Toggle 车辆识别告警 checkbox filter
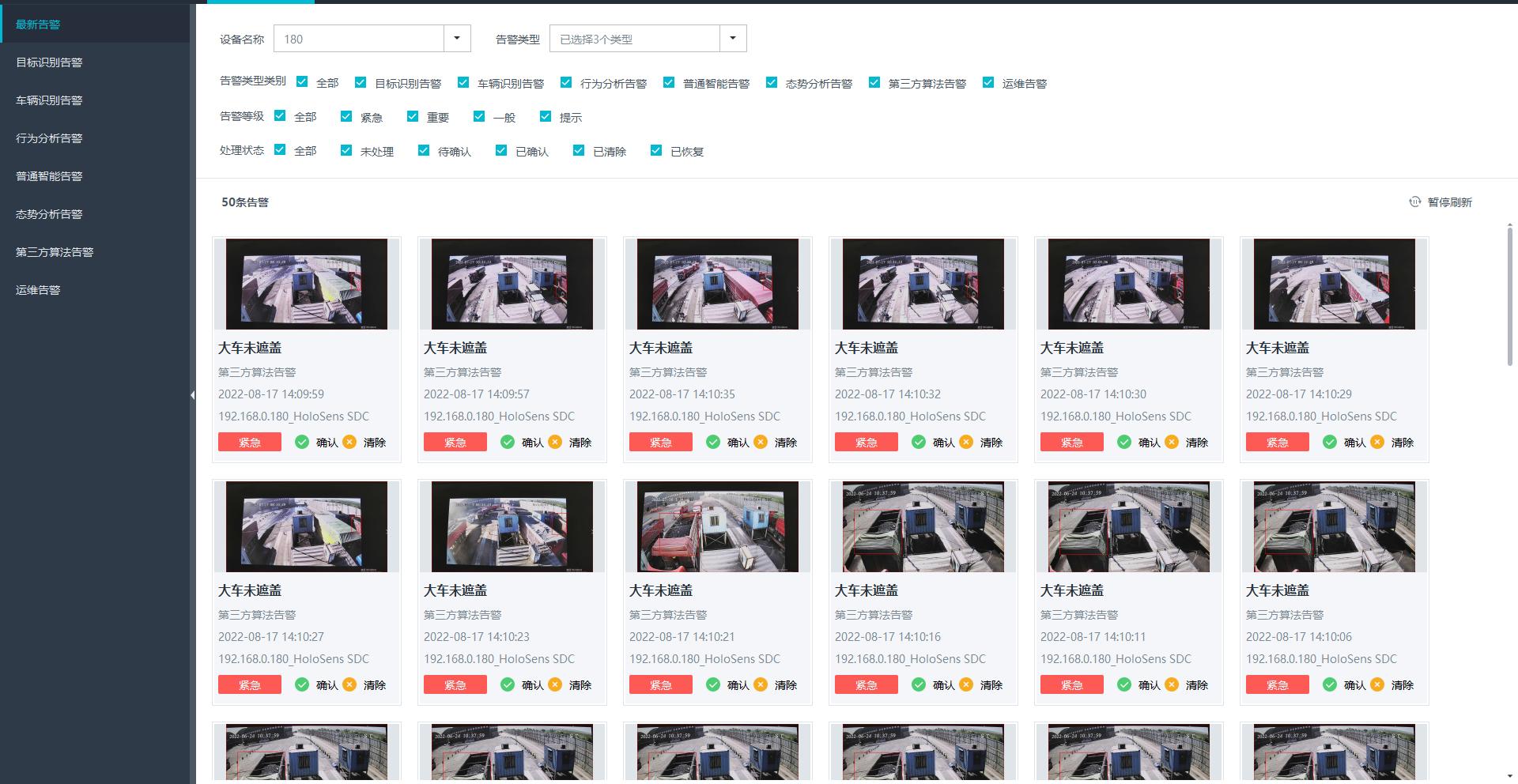The image size is (1518, 784). (463, 82)
